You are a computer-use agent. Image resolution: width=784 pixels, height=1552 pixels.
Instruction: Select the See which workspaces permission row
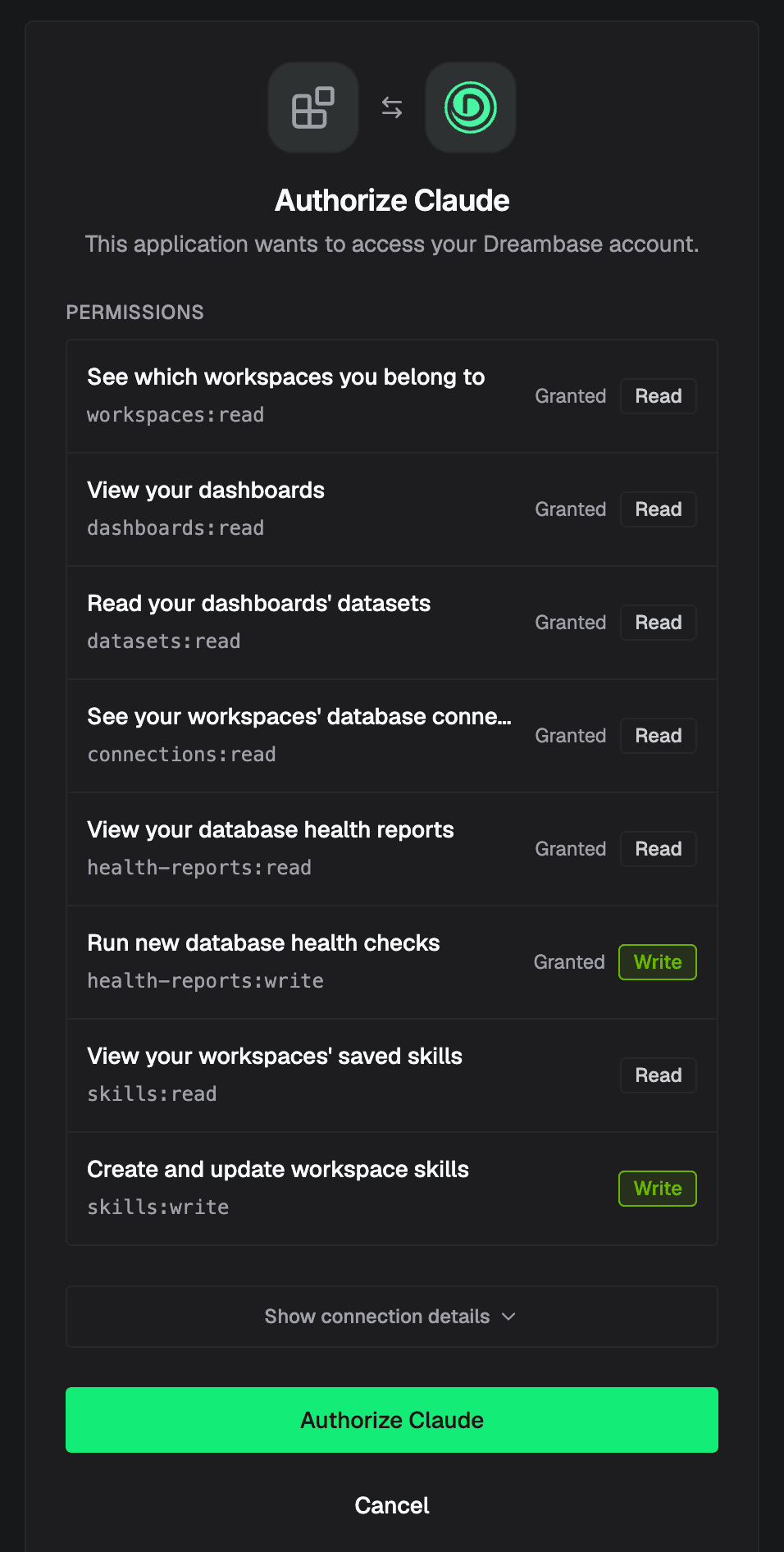tap(392, 396)
